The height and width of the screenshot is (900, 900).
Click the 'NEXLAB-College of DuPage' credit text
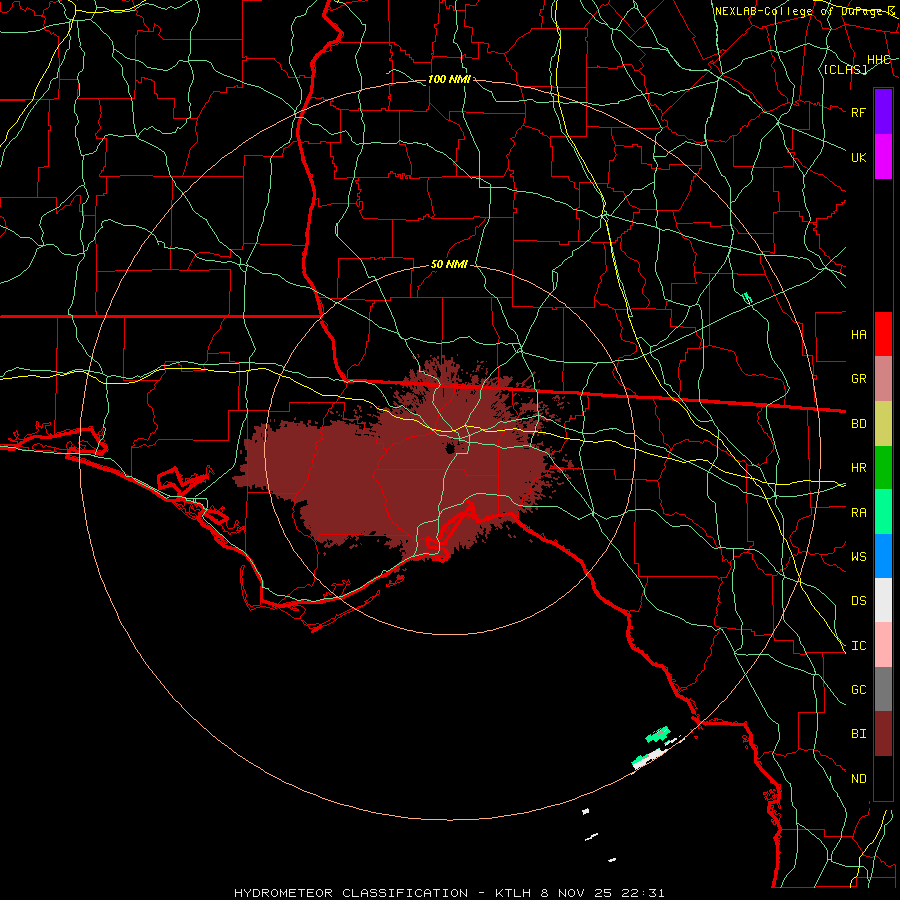[x=800, y=11]
